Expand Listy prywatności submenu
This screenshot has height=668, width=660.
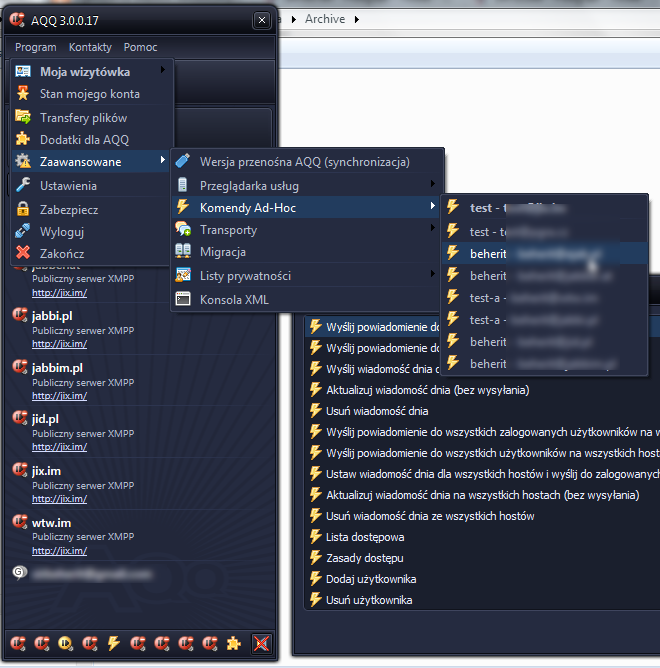[x=306, y=276]
